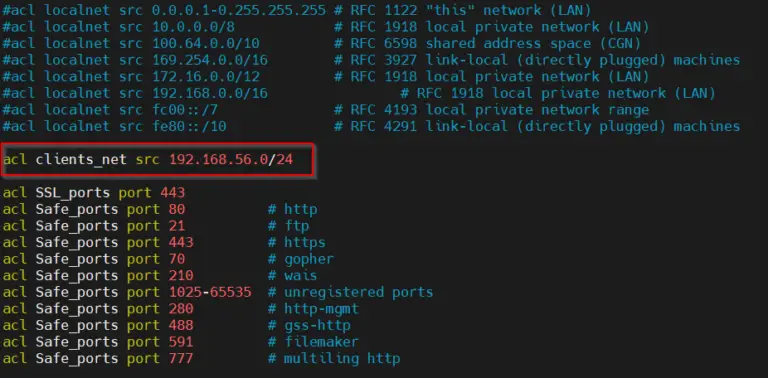Screen dimensions: 768x378
Task: Click commented localnet 10.0.0.0/8 line
Action: pyautogui.click(x=326, y=26)
